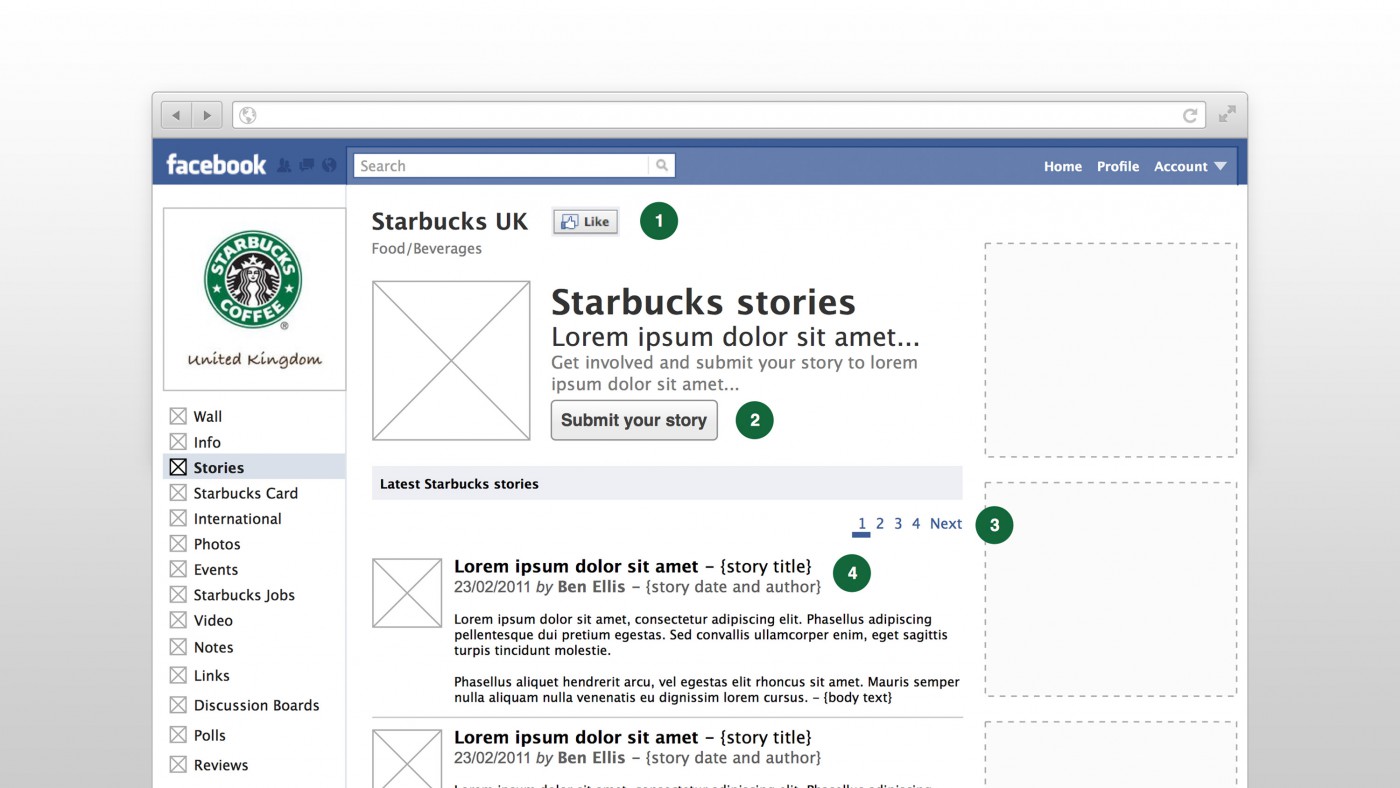The image size is (1400, 788).
Task: Click the browser address bar
Action: (719, 115)
